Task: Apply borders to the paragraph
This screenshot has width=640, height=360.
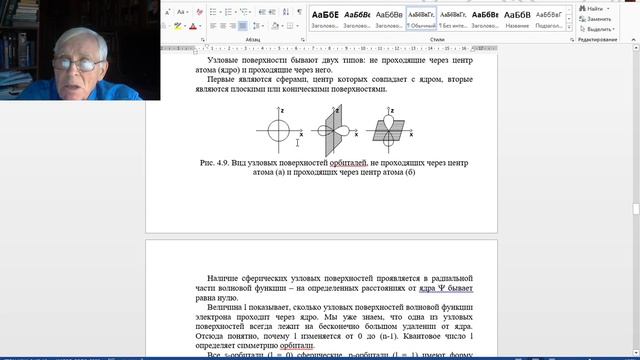Action: [x=290, y=26]
